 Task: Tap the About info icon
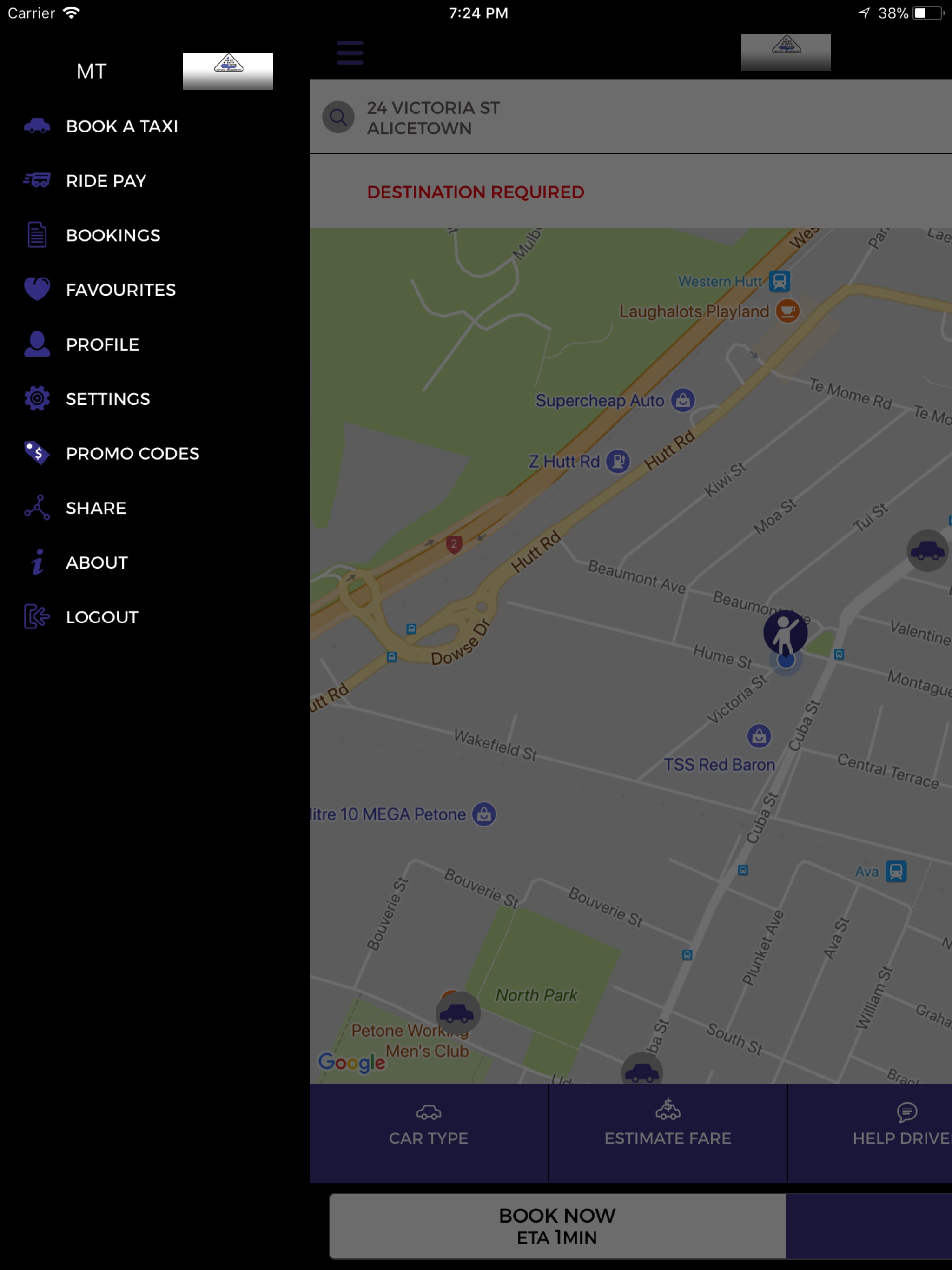click(x=37, y=562)
